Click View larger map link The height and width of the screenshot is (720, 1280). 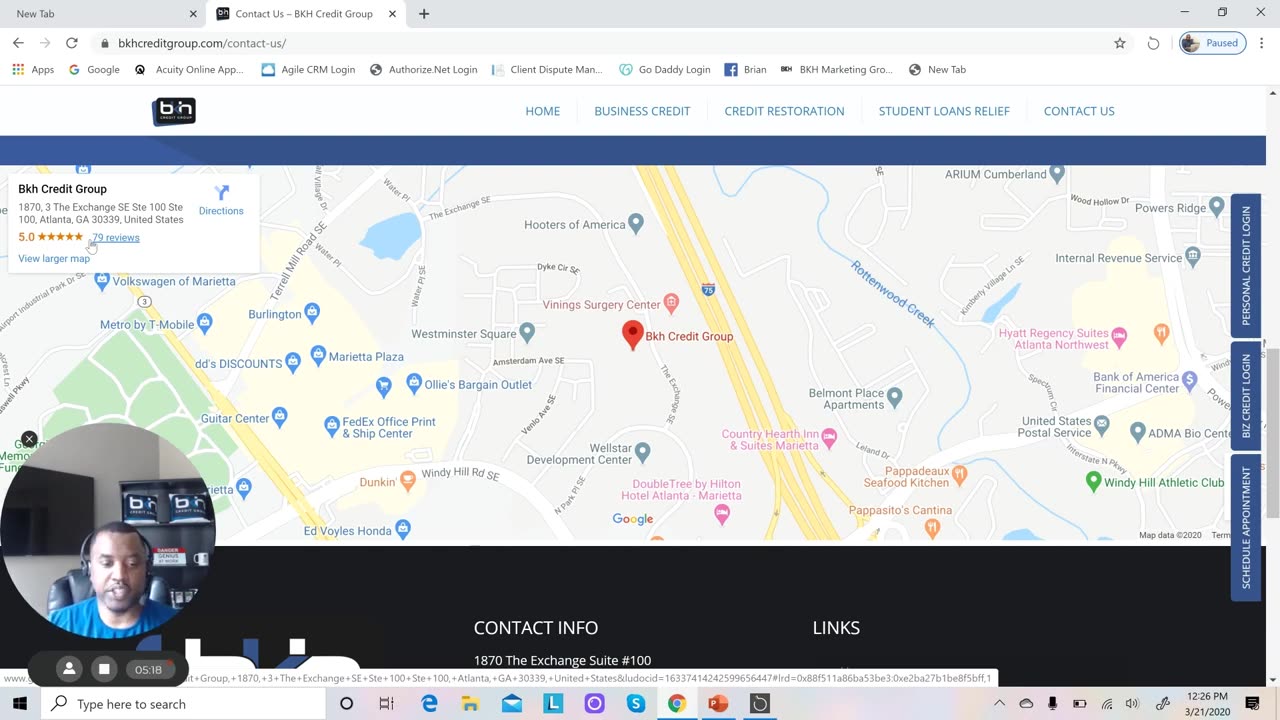[54, 259]
